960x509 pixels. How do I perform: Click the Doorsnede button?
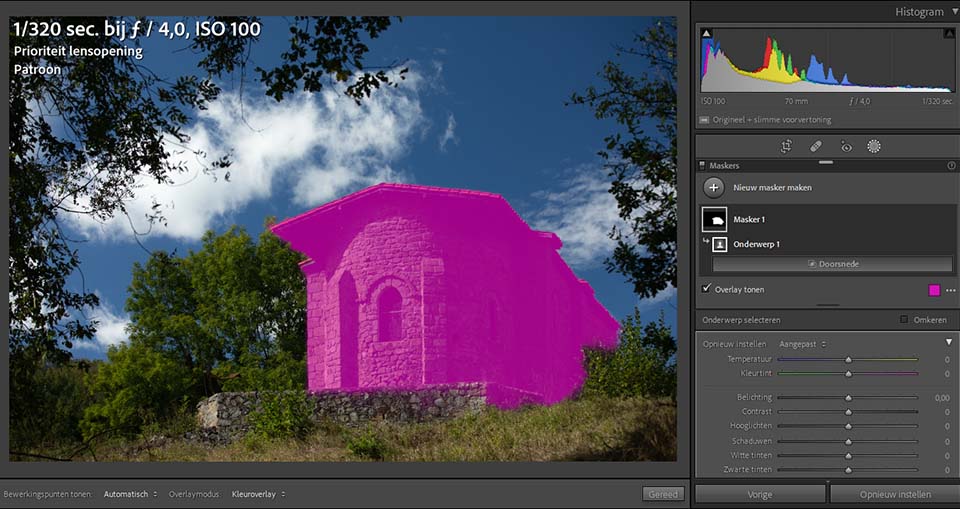coord(832,264)
